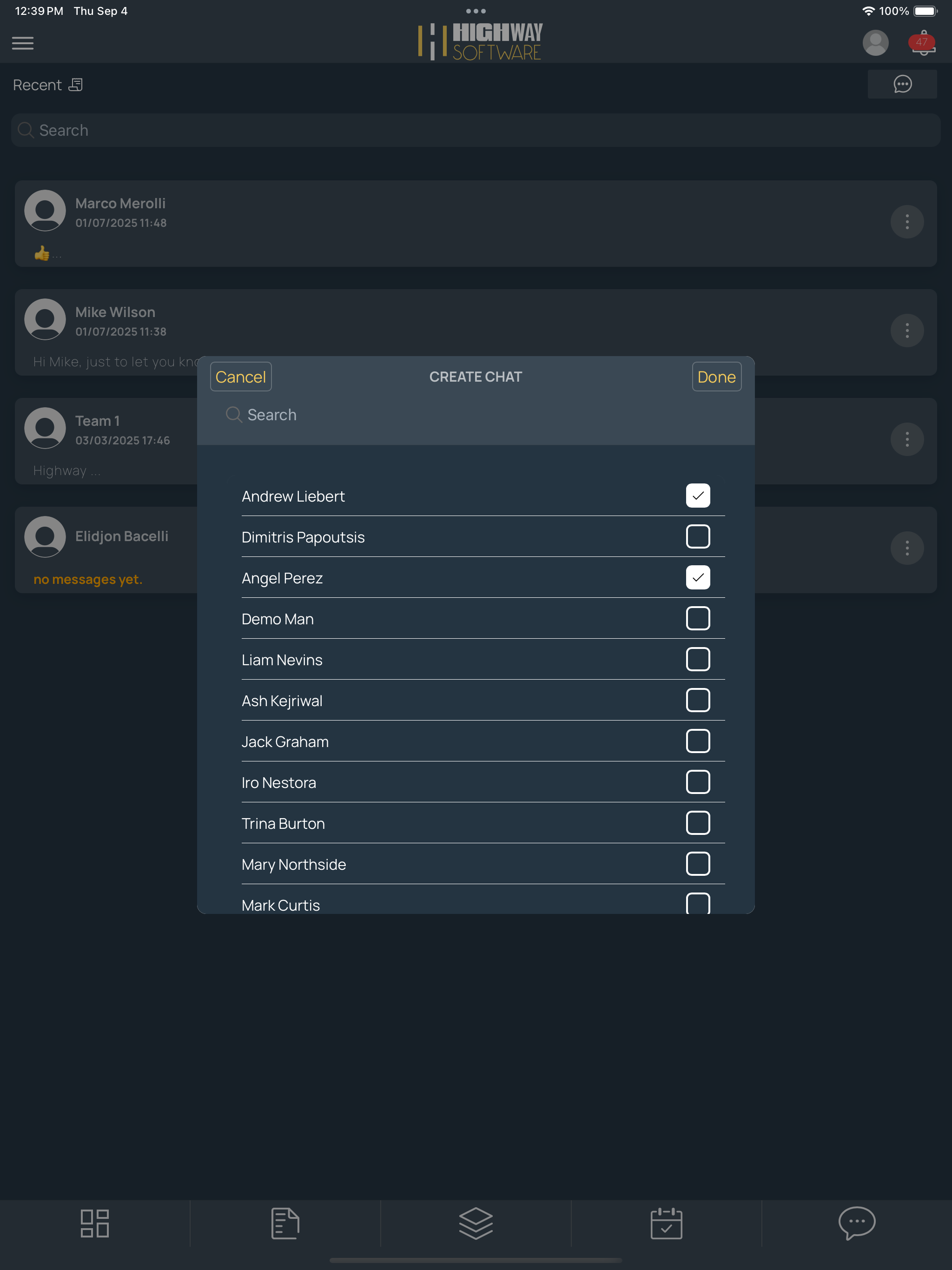Screen dimensions: 952x1270
Task: Tap the Elidjon Bacelli avatar
Action: click(x=45, y=537)
